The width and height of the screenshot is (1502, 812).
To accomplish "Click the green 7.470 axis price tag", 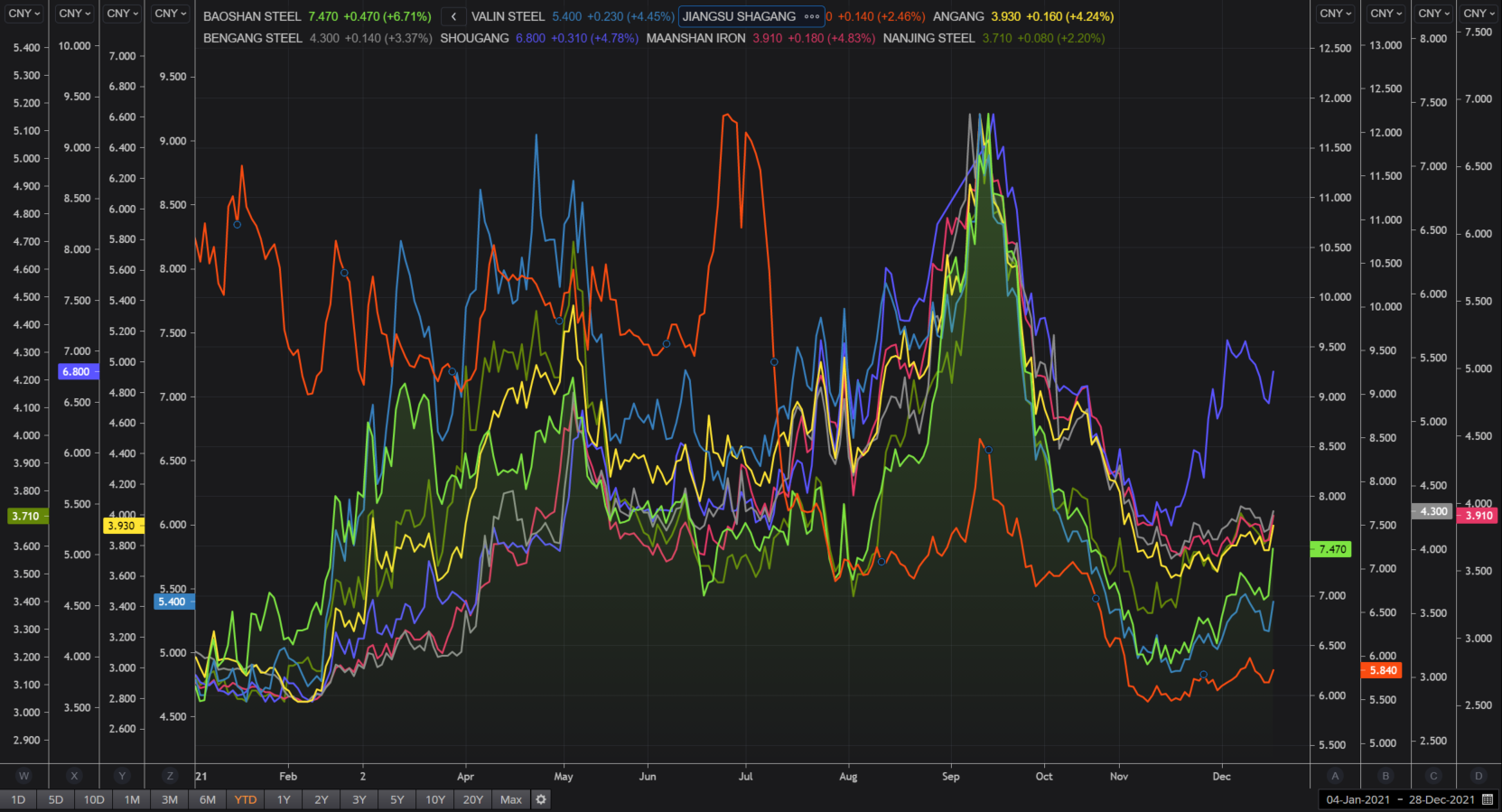I will [x=1331, y=549].
